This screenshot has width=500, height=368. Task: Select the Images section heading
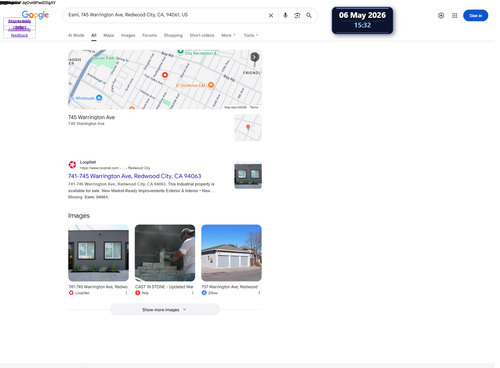coord(79,216)
